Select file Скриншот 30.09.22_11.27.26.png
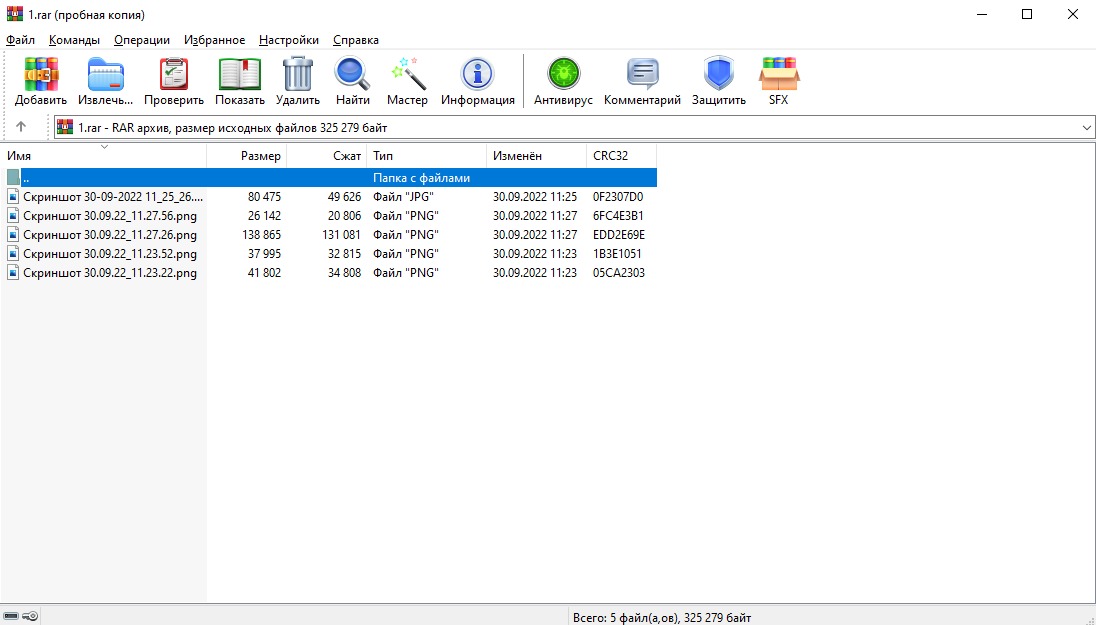Viewport: 1096px width, 625px height. pyautogui.click(x=109, y=235)
